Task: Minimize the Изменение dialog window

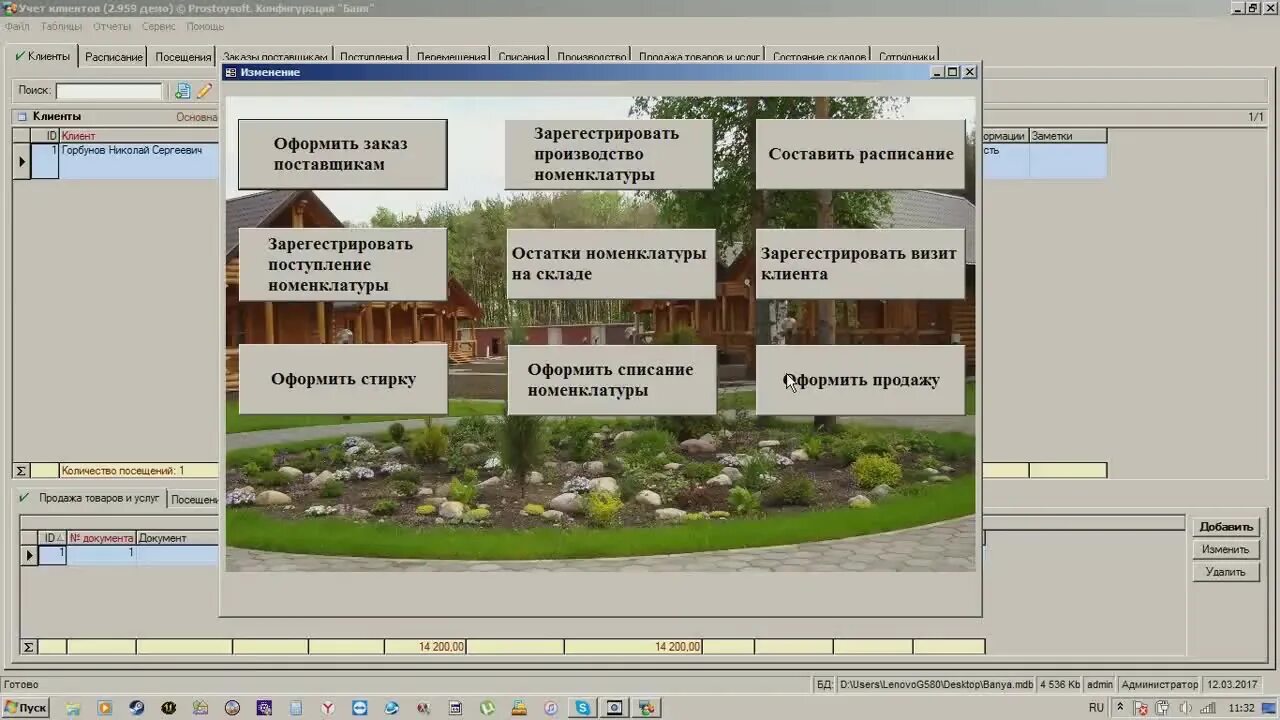Action: (x=937, y=72)
